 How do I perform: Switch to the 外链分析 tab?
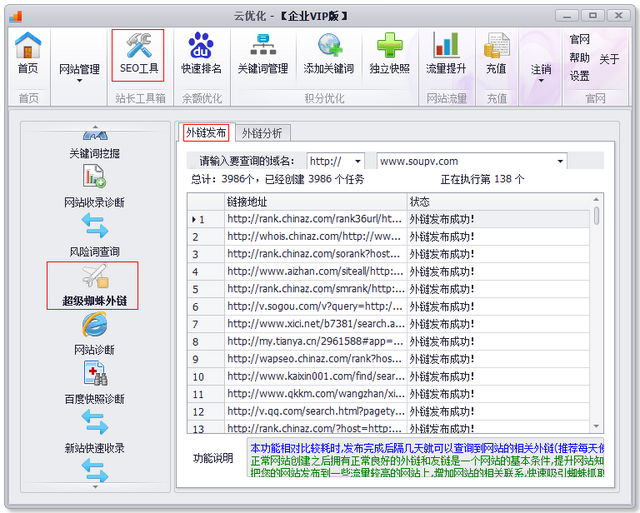[262, 133]
